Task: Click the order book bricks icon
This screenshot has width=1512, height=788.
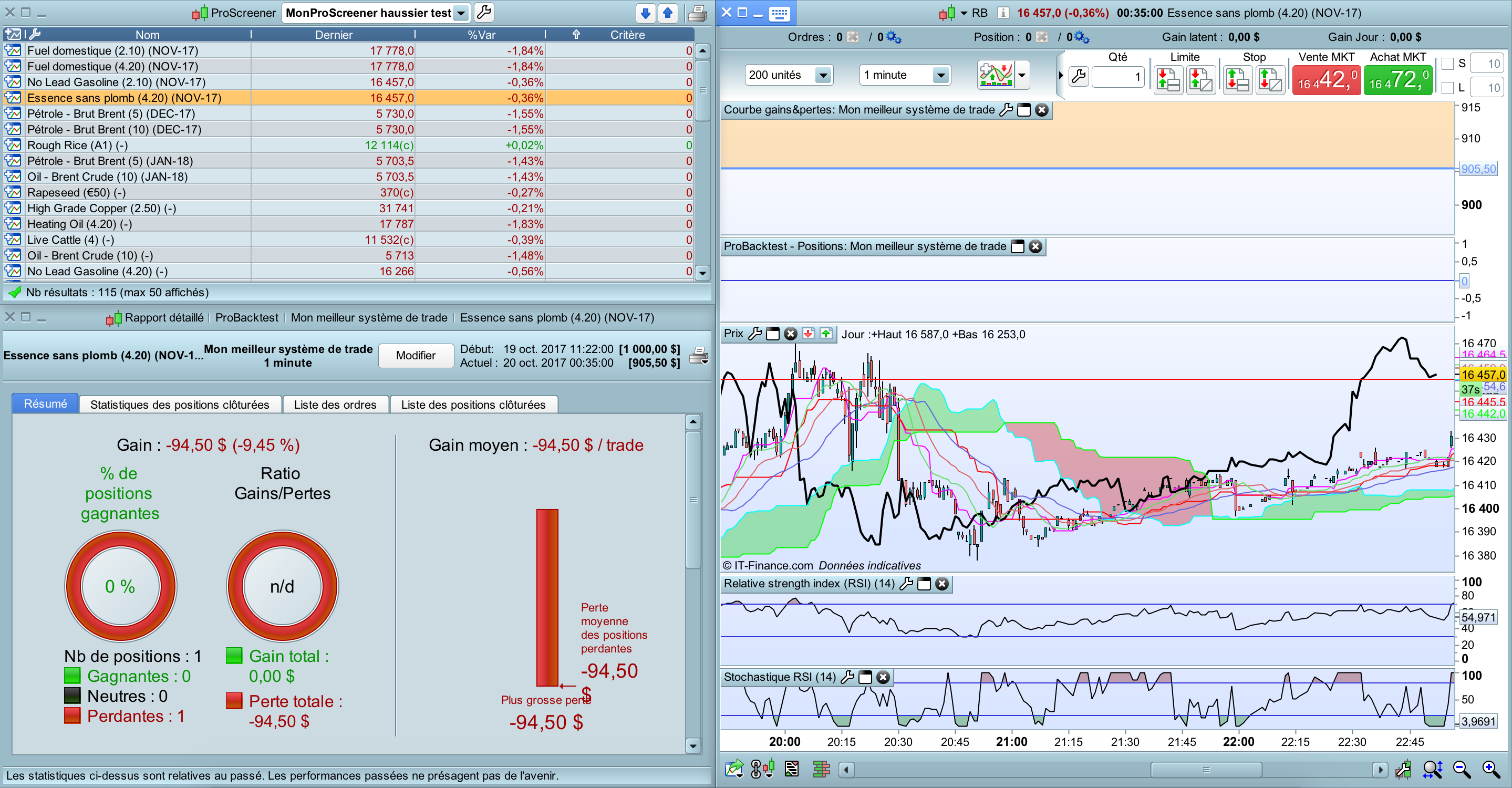Action: [x=821, y=769]
